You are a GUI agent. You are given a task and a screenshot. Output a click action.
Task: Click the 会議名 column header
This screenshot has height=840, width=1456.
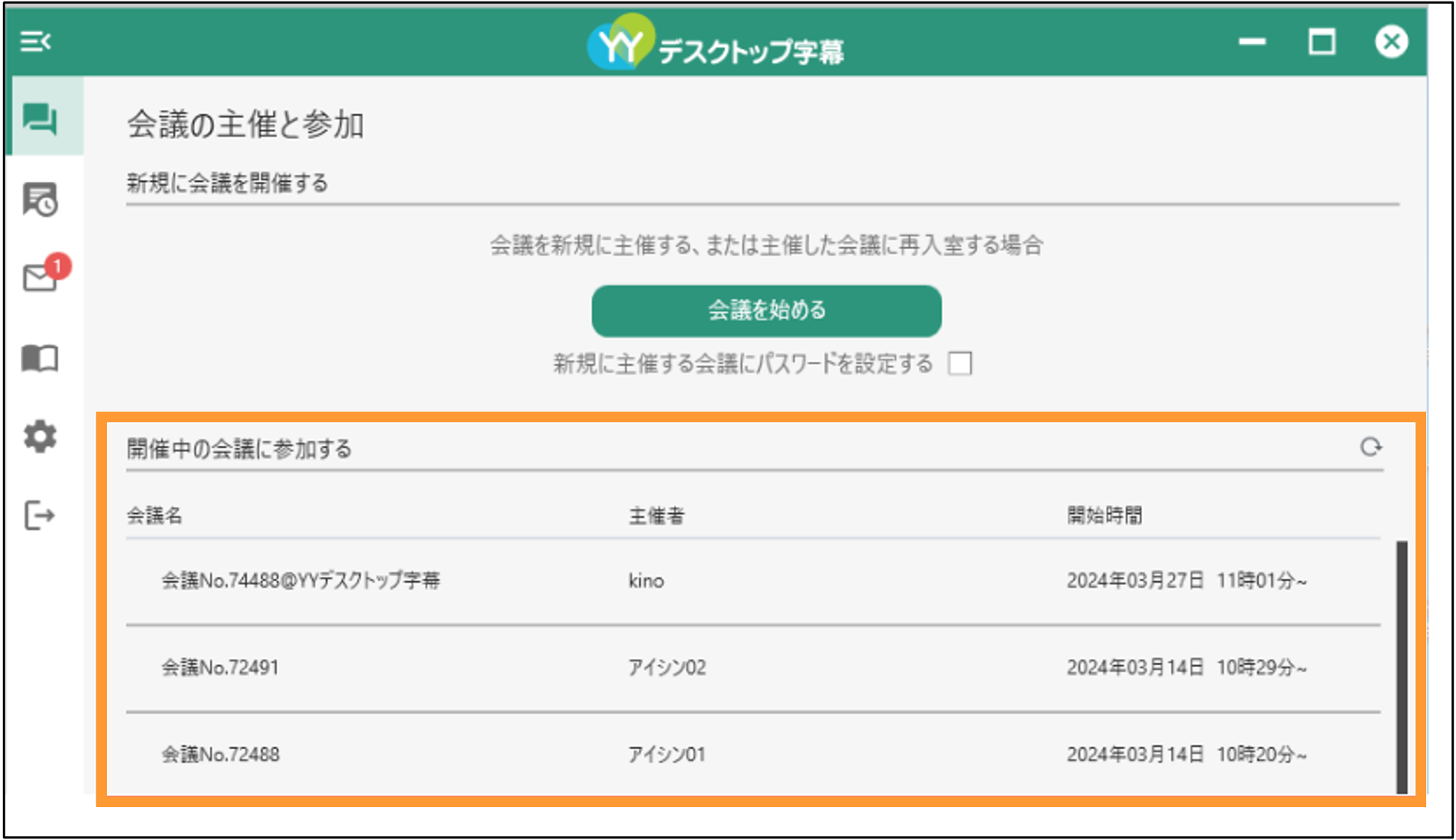click(154, 515)
